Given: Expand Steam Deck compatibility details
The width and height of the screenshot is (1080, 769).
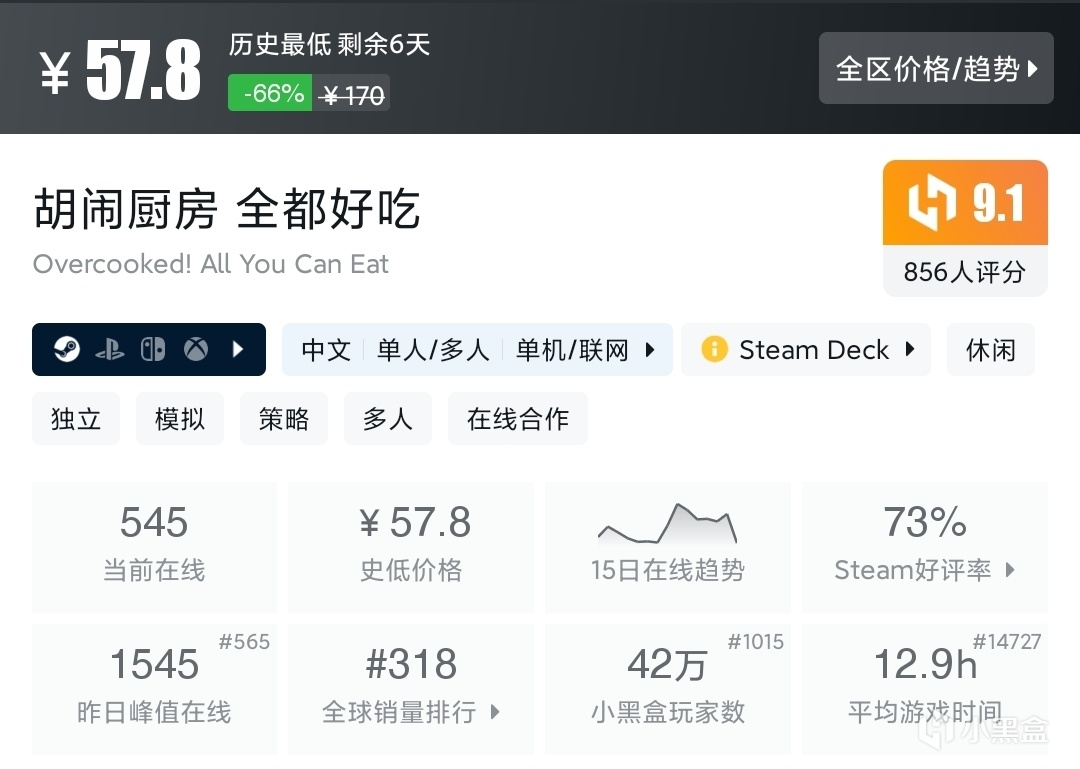Looking at the screenshot, I should 909,350.
